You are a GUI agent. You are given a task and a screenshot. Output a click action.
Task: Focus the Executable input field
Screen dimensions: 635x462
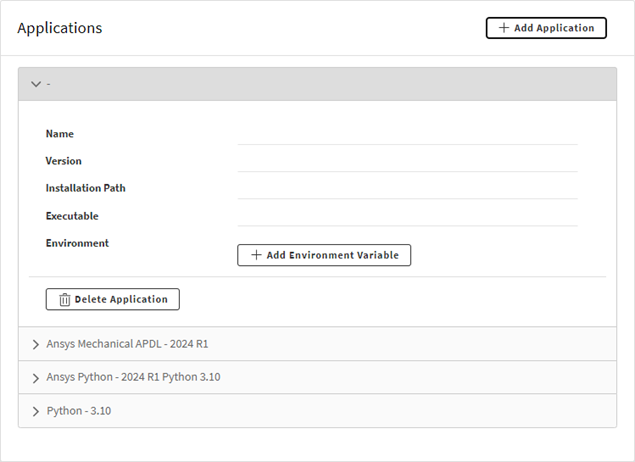[407, 217]
